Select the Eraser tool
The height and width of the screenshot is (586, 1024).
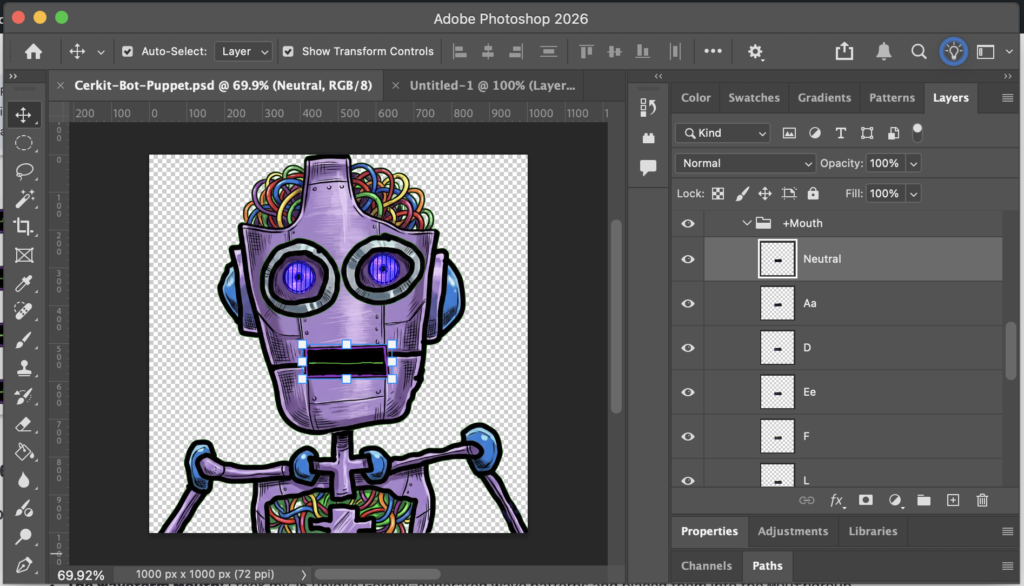point(25,423)
